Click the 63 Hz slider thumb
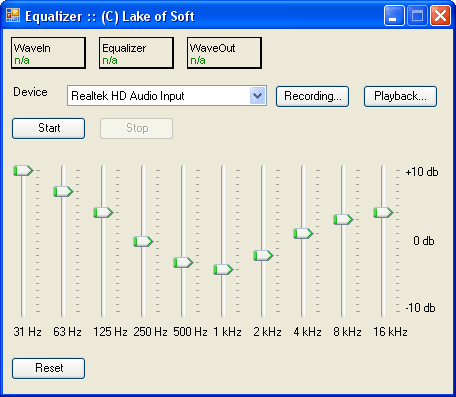The width and height of the screenshot is (456, 397). [x=63, y=192]
